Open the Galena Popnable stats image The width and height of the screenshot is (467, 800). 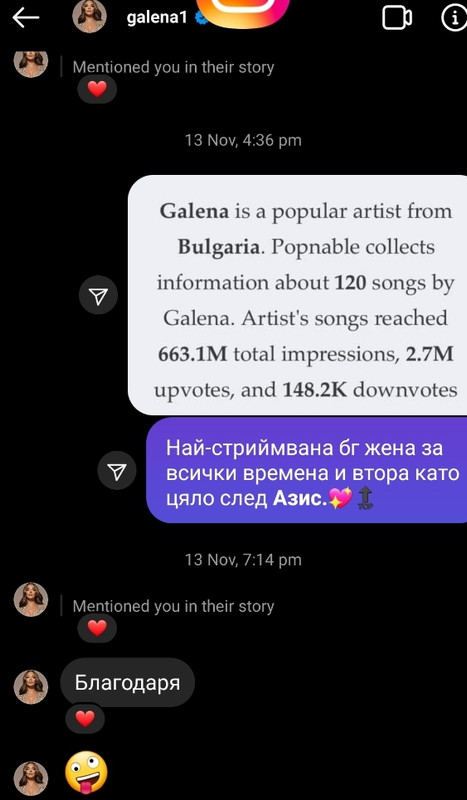tap(298, 295)
